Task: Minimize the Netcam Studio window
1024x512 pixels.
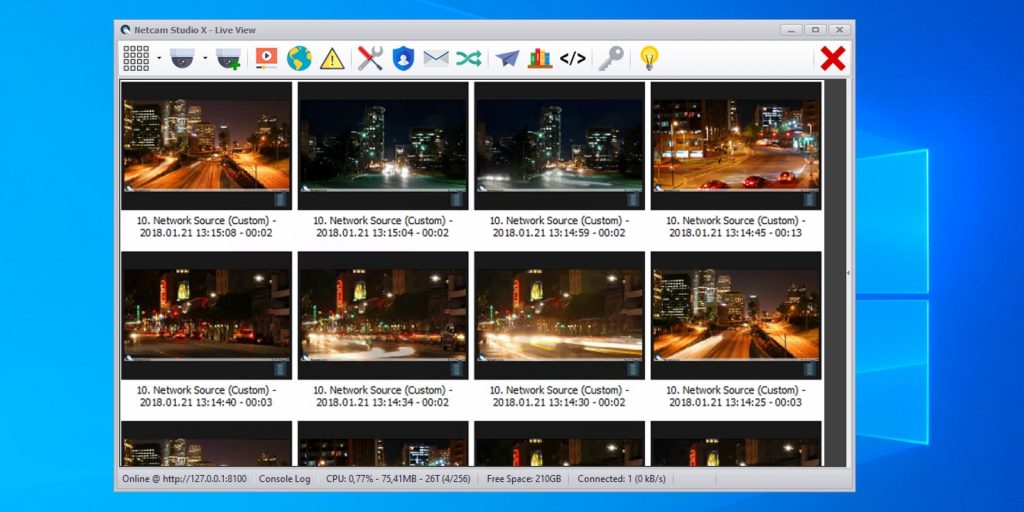Action: tap(791, 30)
